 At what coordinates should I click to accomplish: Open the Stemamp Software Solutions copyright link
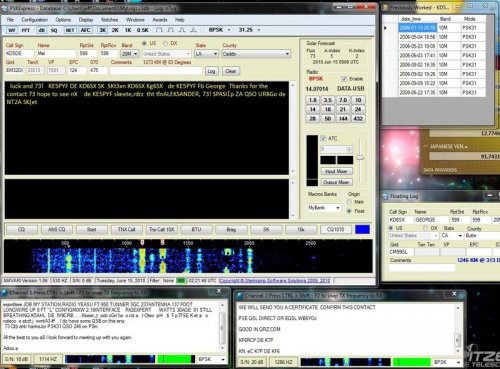(275, 281)
